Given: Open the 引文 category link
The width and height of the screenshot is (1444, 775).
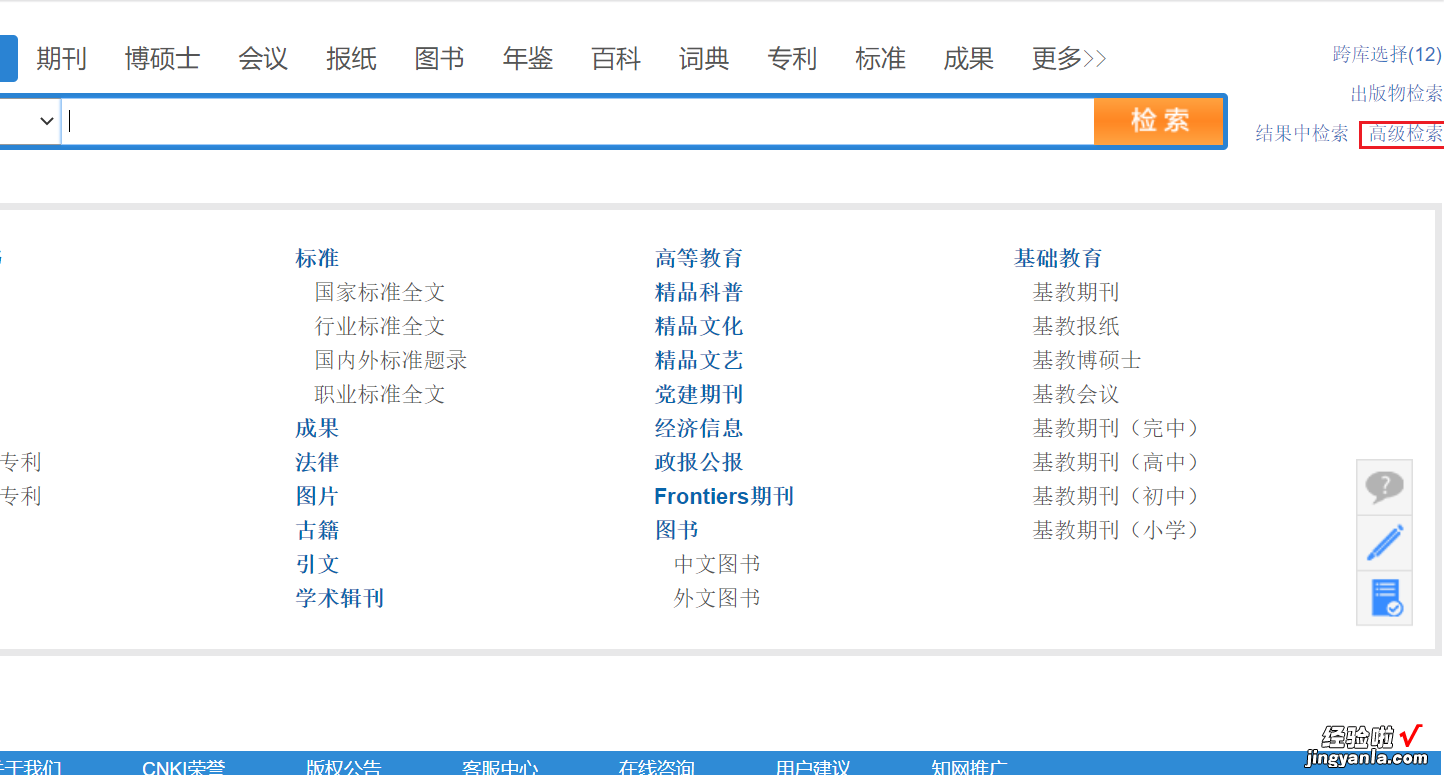Looking at the screenshot, I should [x=317, y=564].
